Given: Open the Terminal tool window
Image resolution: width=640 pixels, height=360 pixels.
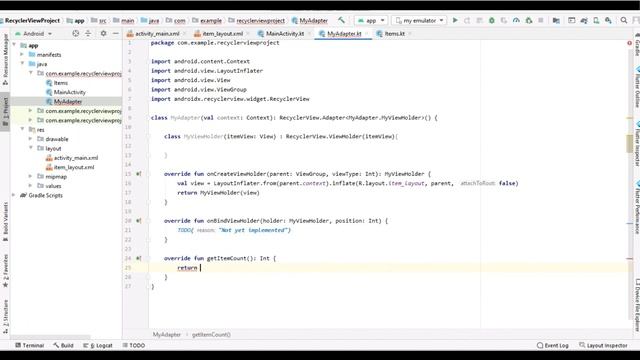Looking at the screenshot, I should pos(29,345).
